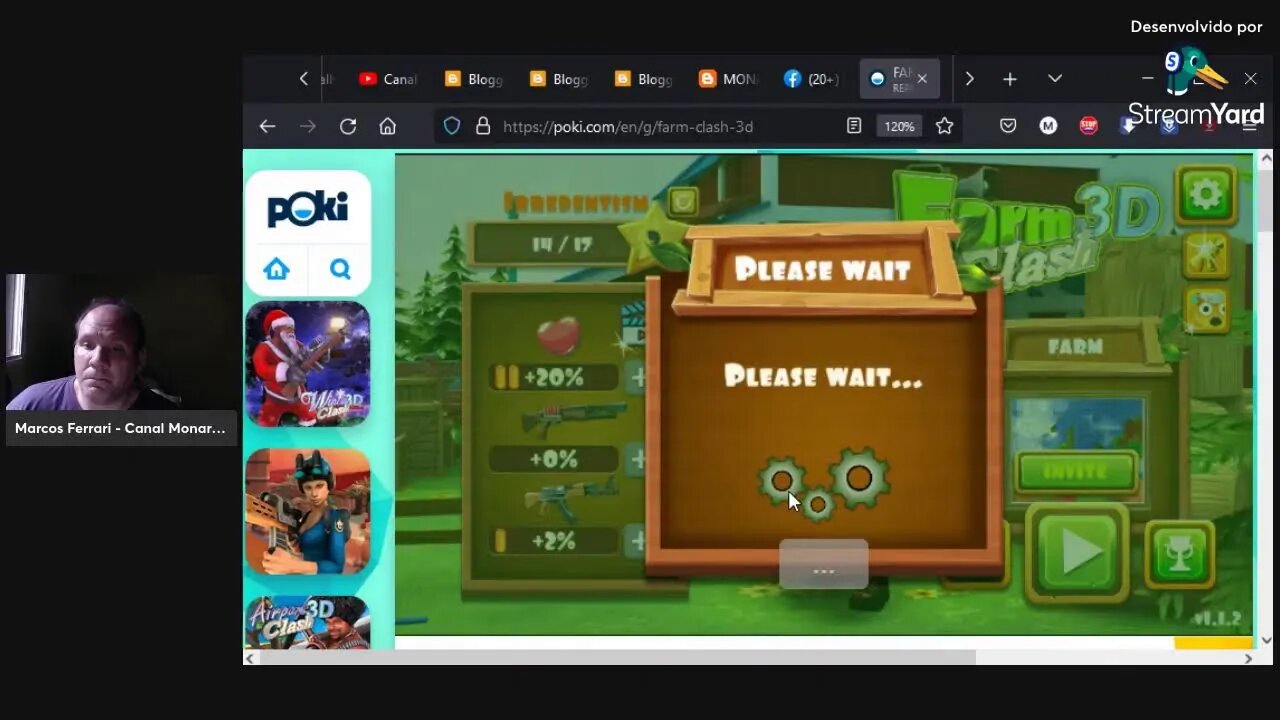Click the browser home button
The width and height of the screenshot is (1280, 720).
click(388, 126)
